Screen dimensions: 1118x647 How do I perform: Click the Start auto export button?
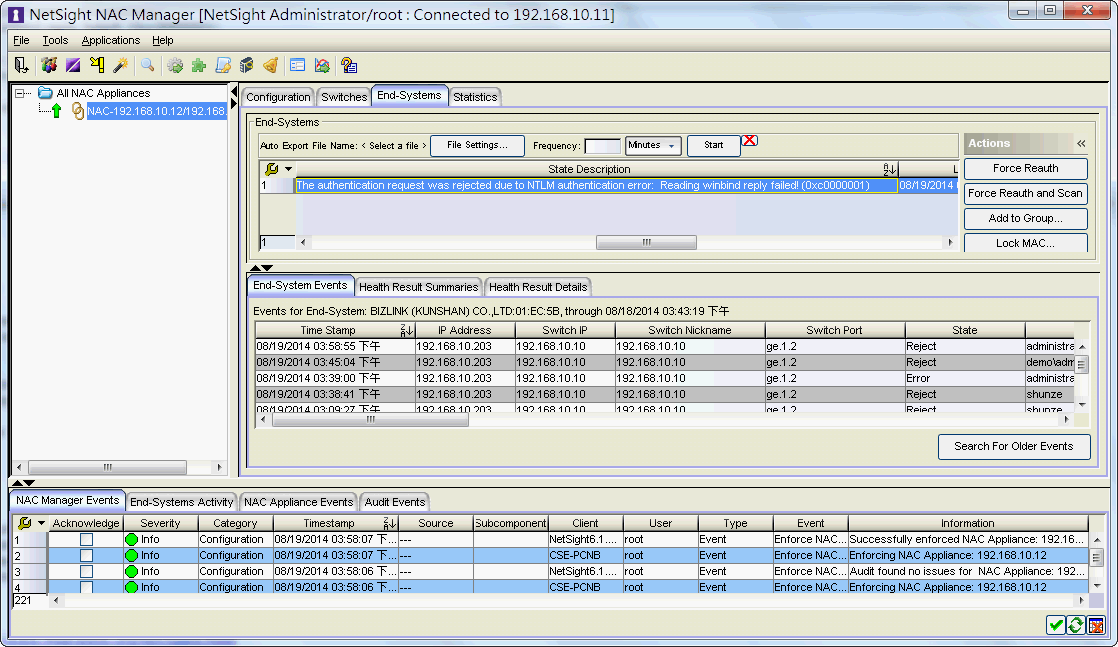click(x=714, y=146)
